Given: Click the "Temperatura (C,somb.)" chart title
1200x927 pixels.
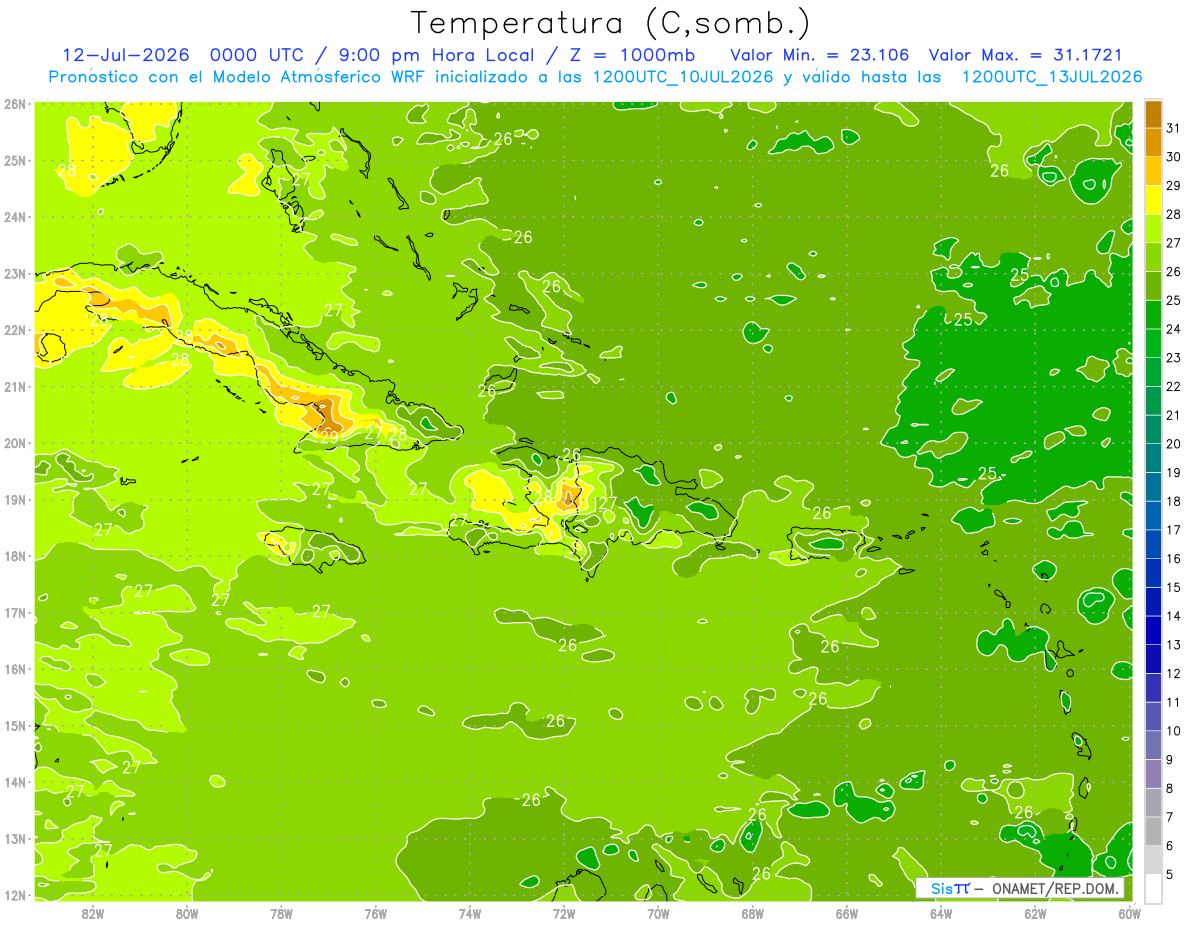Looking at the screenshot, I should [611, 23].
